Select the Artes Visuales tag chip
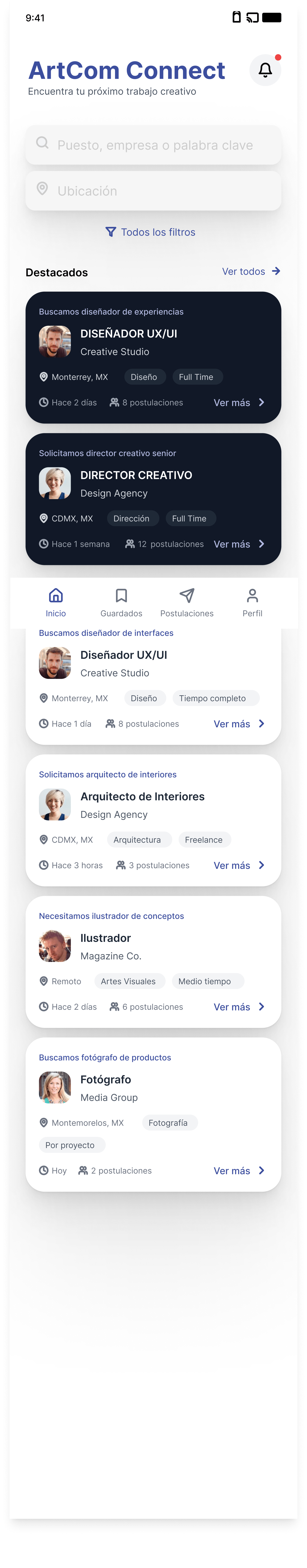Viewport: 307px width, 1568px height. click(x=128, y=981)
